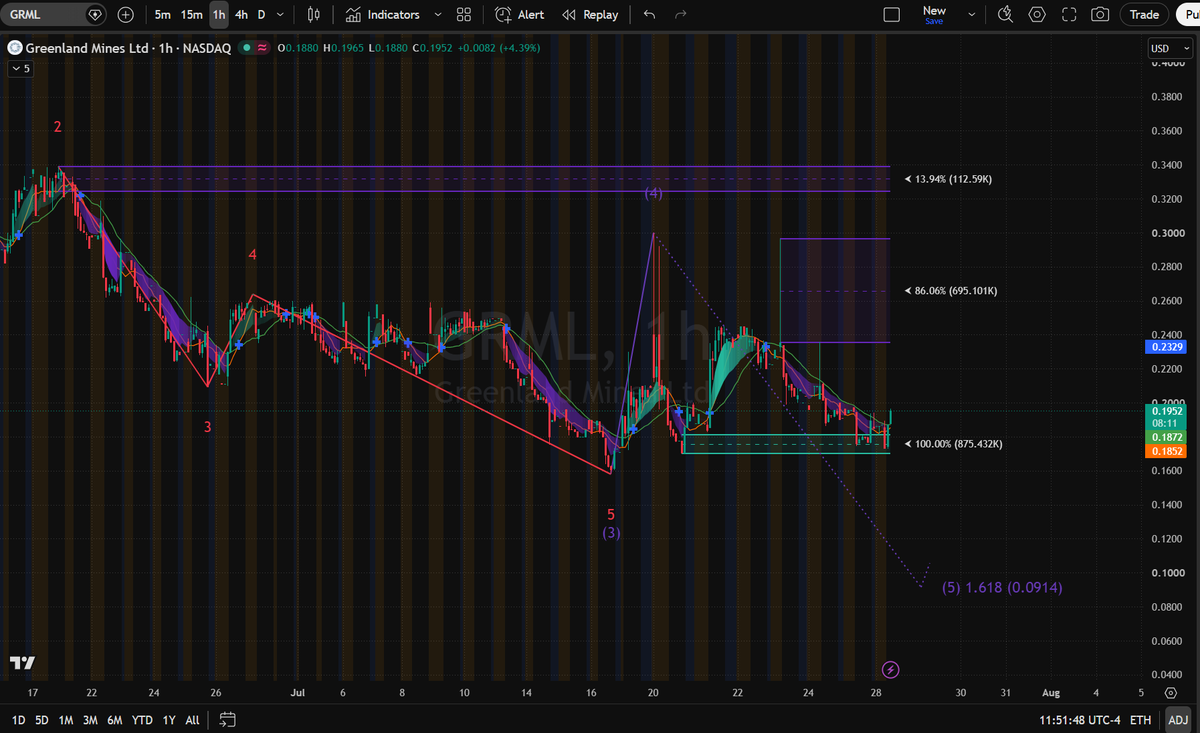The height and width of the screenshot is (733, 1200).
Task: Click the Trade button
Action: 1144,15
